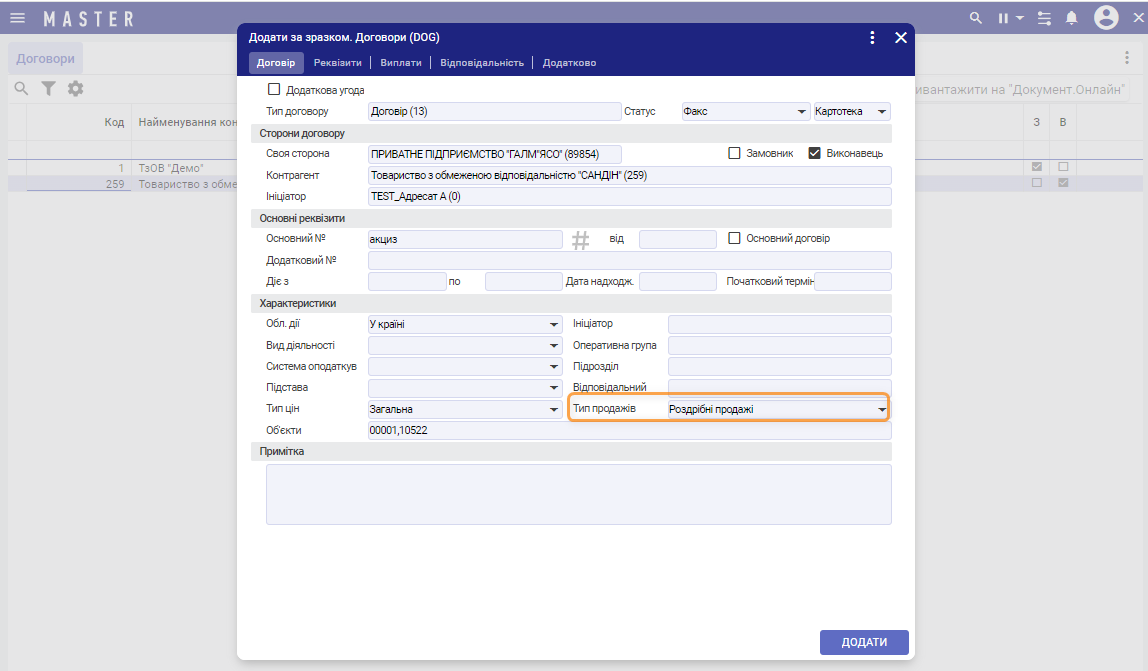
Task: Check the Замовник checkbox
Action: pos(734,154)
